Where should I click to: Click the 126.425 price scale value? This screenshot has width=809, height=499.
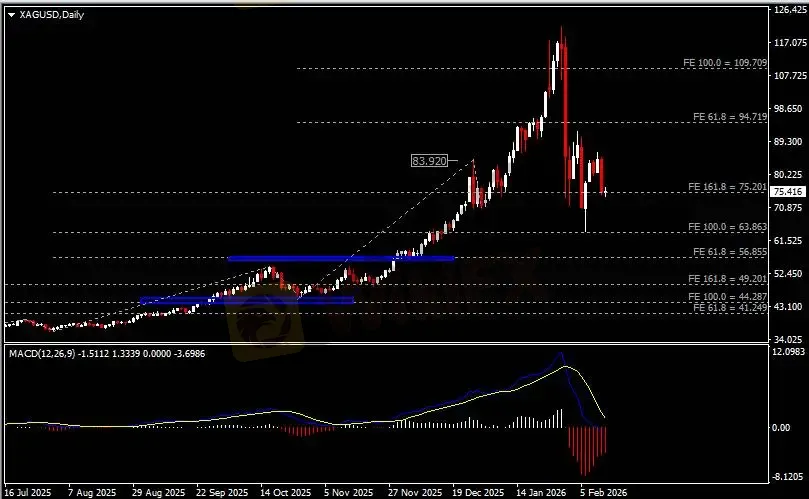coord(789,9)
